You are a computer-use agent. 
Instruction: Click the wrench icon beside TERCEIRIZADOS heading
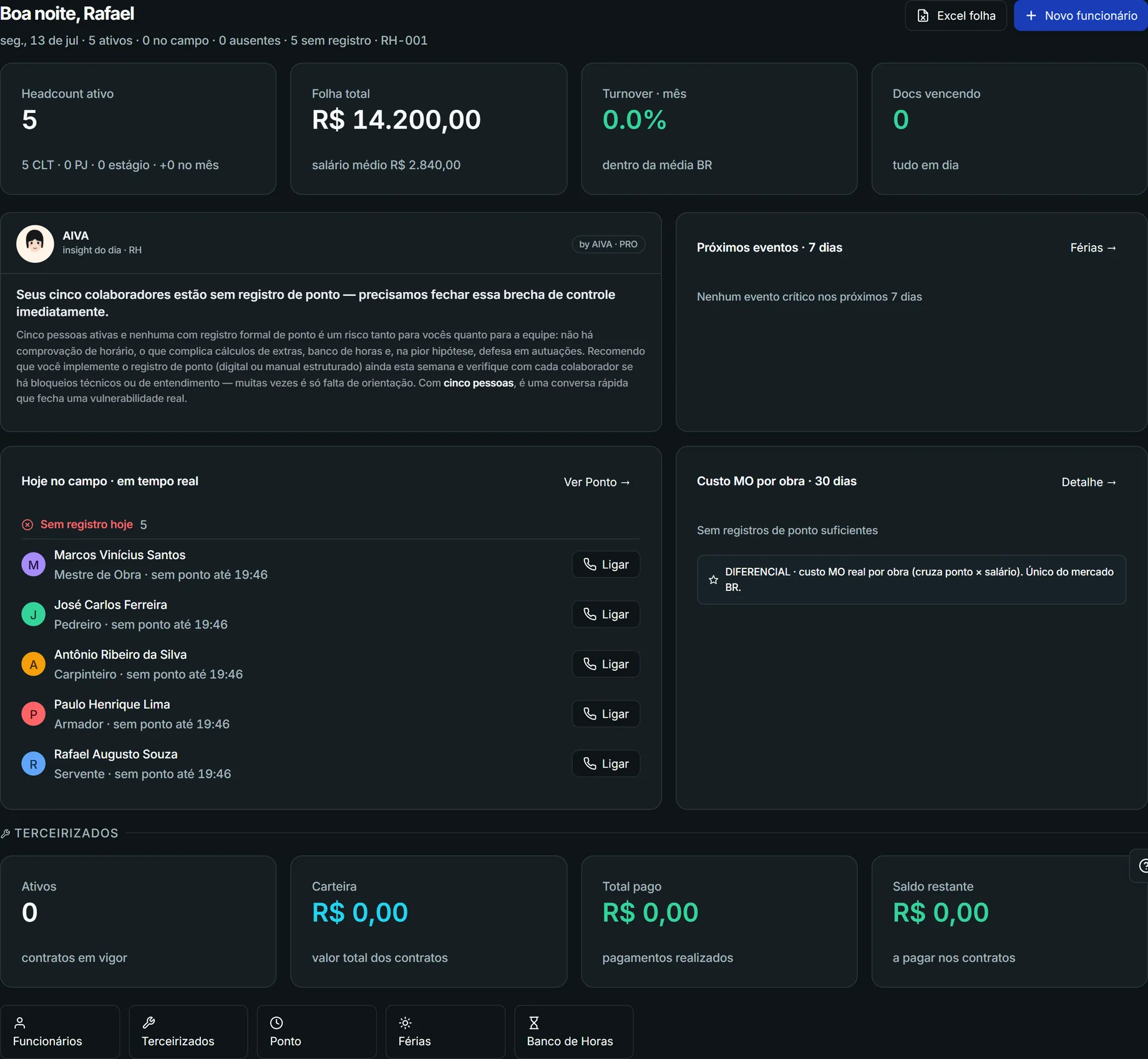click(x=6, y=834)
